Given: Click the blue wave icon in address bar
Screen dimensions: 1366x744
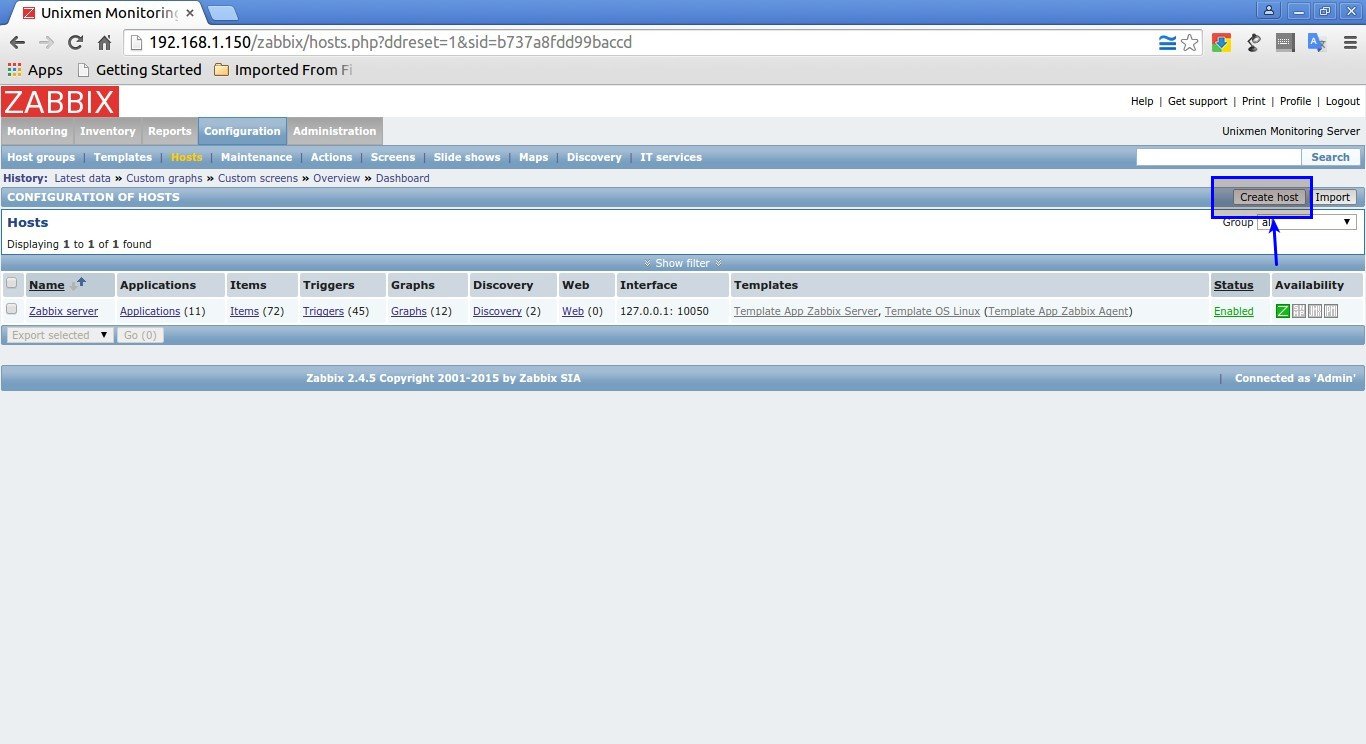Looking at the screenshot, I should coord(1167,43).
